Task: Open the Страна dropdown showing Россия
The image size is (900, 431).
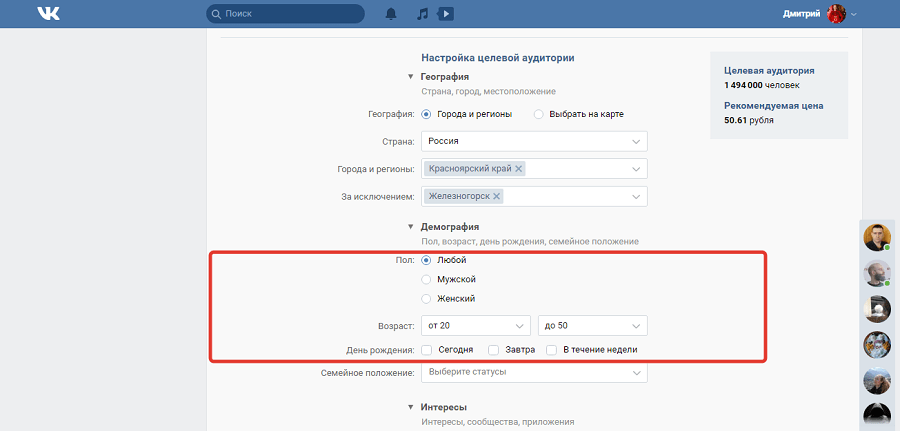Action: (534, 142)
